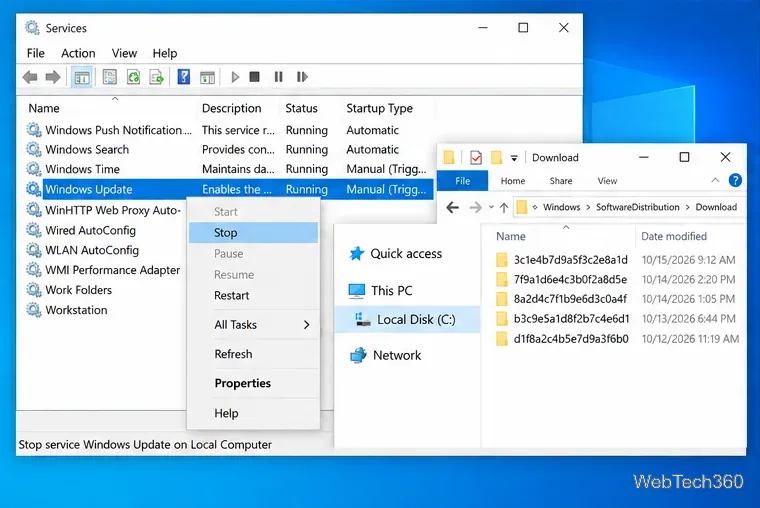
Task: Click the Properties checkmark icon in Explorer title bar
Action: [x=476, y=158]
